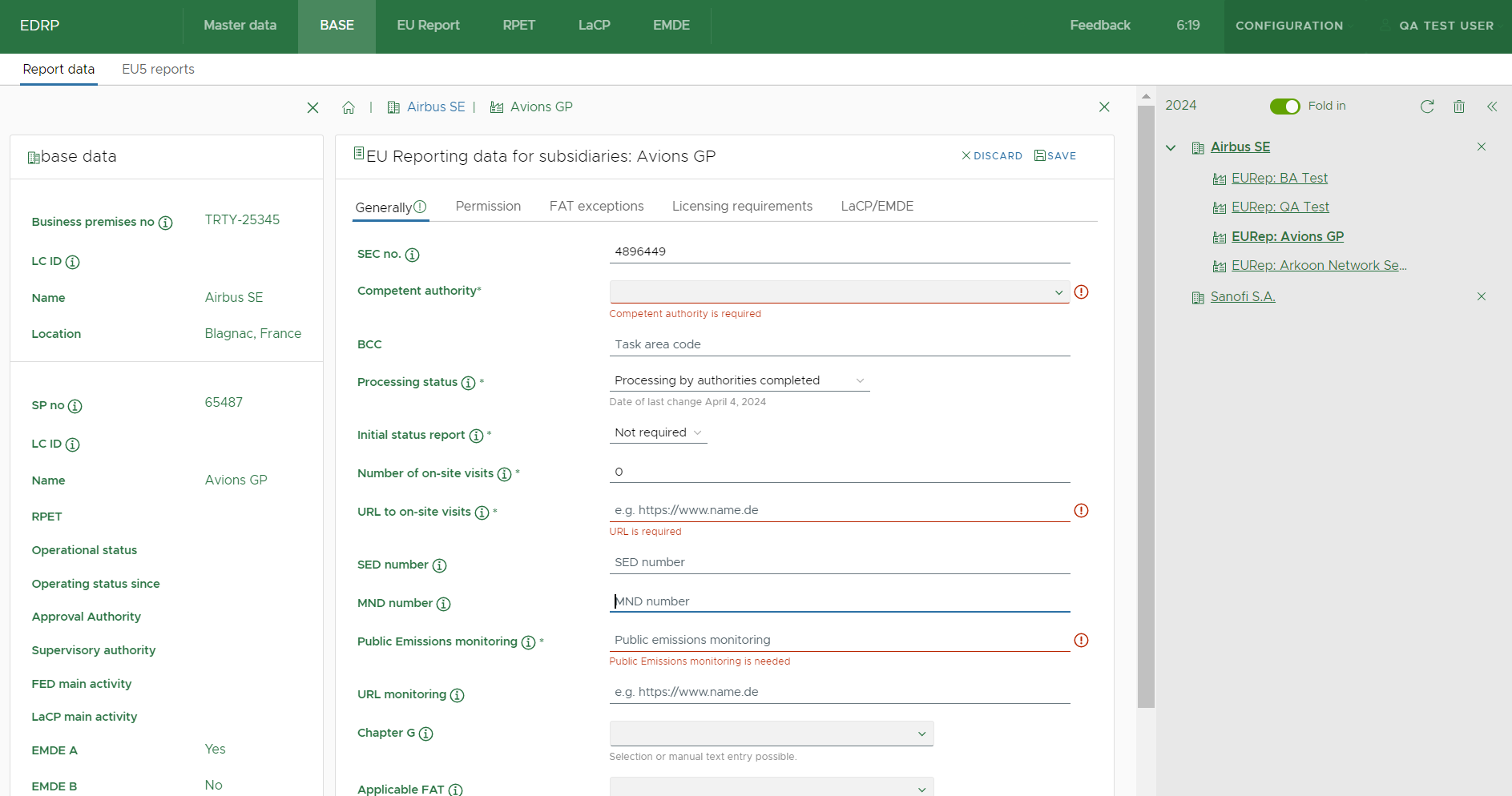The height and width of the screenshot is (796, 1512).
Task: Turn off the Fold in toggle
Action: pos(1284,107)
